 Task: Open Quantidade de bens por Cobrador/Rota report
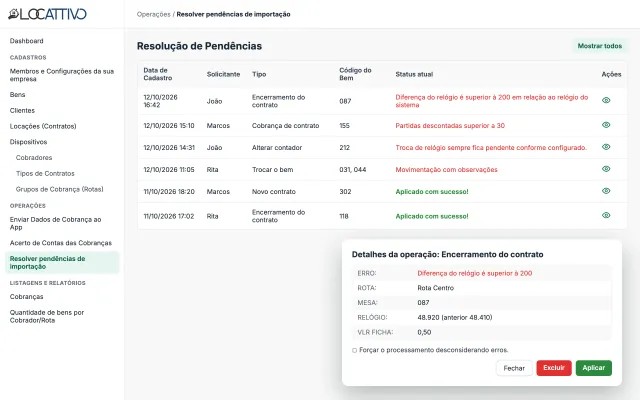click(47, 316)
